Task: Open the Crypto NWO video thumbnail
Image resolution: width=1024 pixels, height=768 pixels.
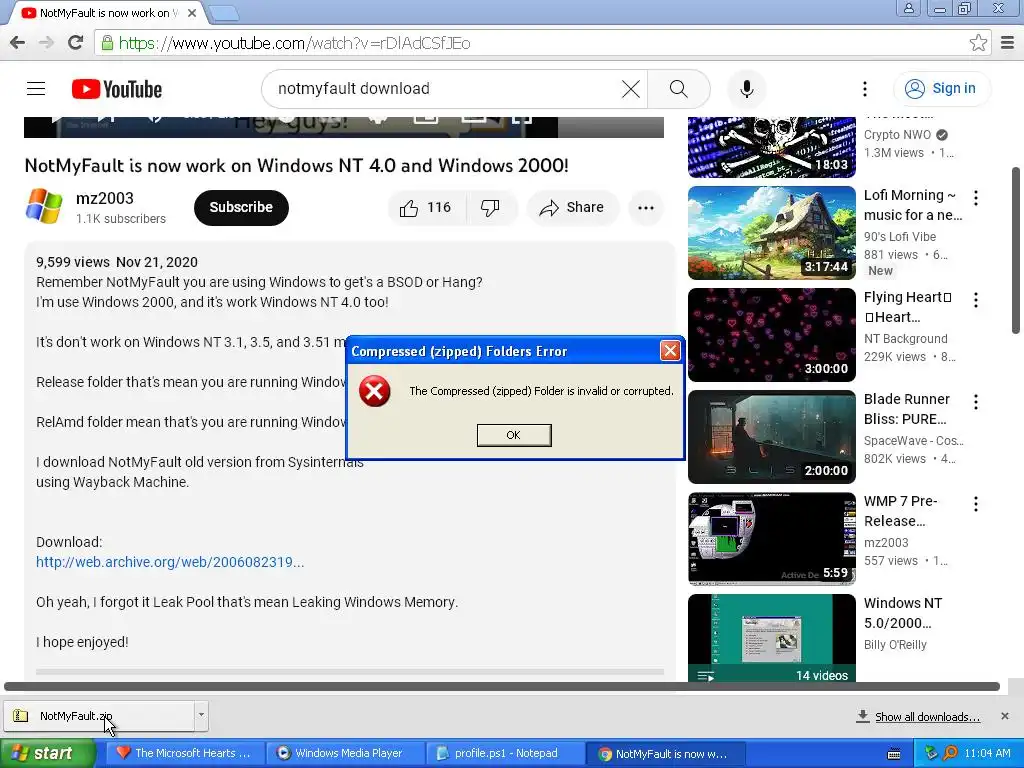Action: [x=771, y=147]
